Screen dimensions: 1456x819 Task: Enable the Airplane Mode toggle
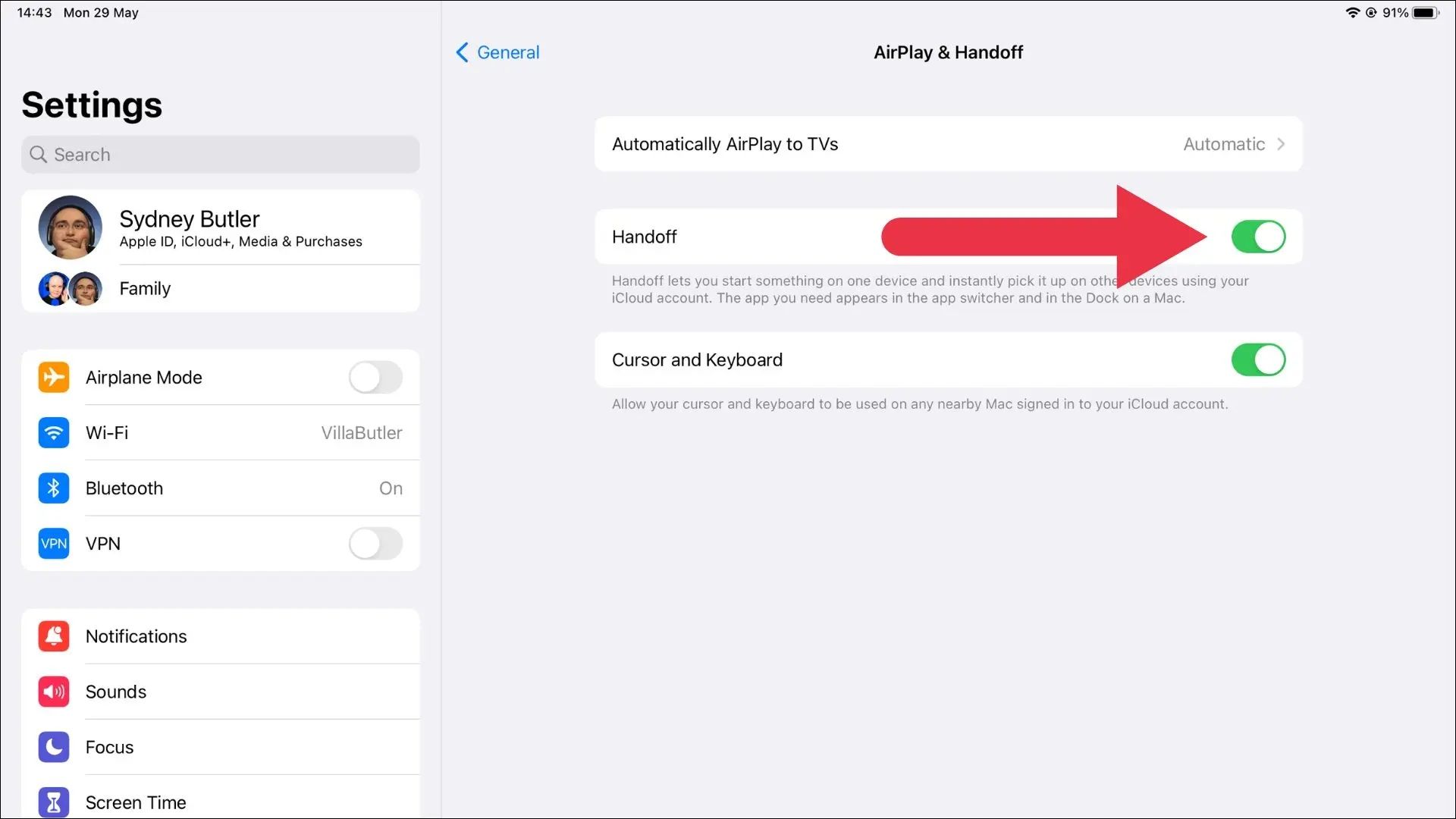[375, 377]
